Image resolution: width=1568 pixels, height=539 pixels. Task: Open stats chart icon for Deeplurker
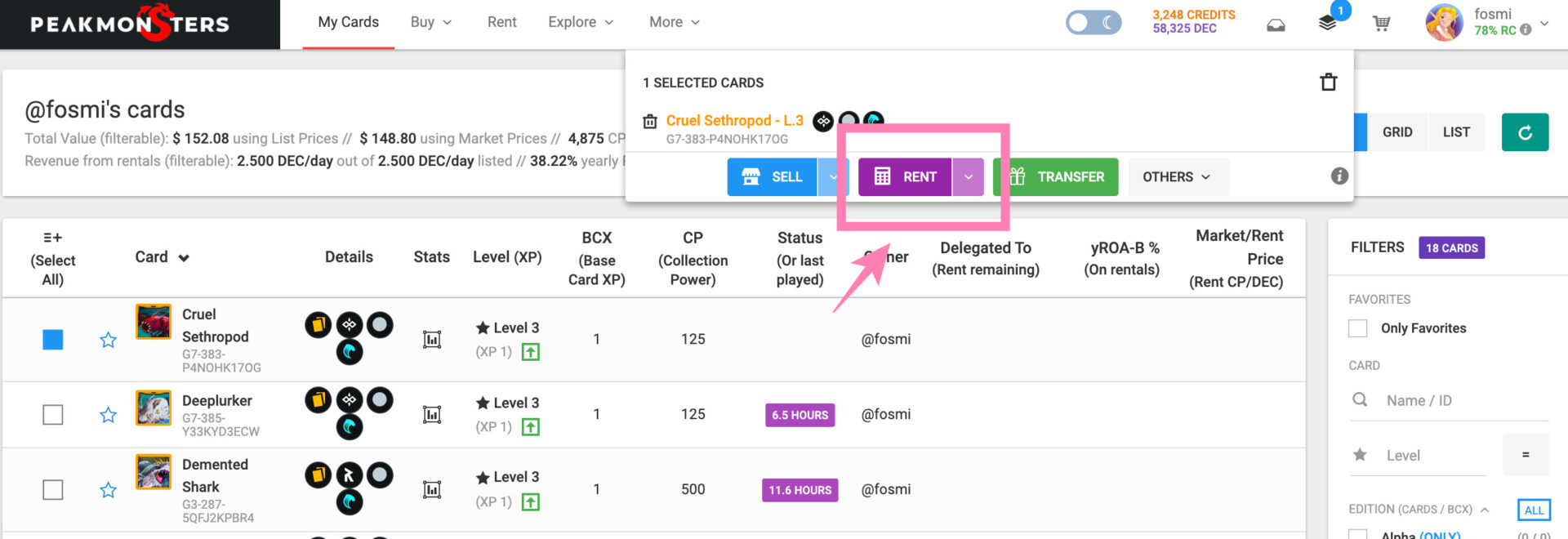tap(432, 414)
